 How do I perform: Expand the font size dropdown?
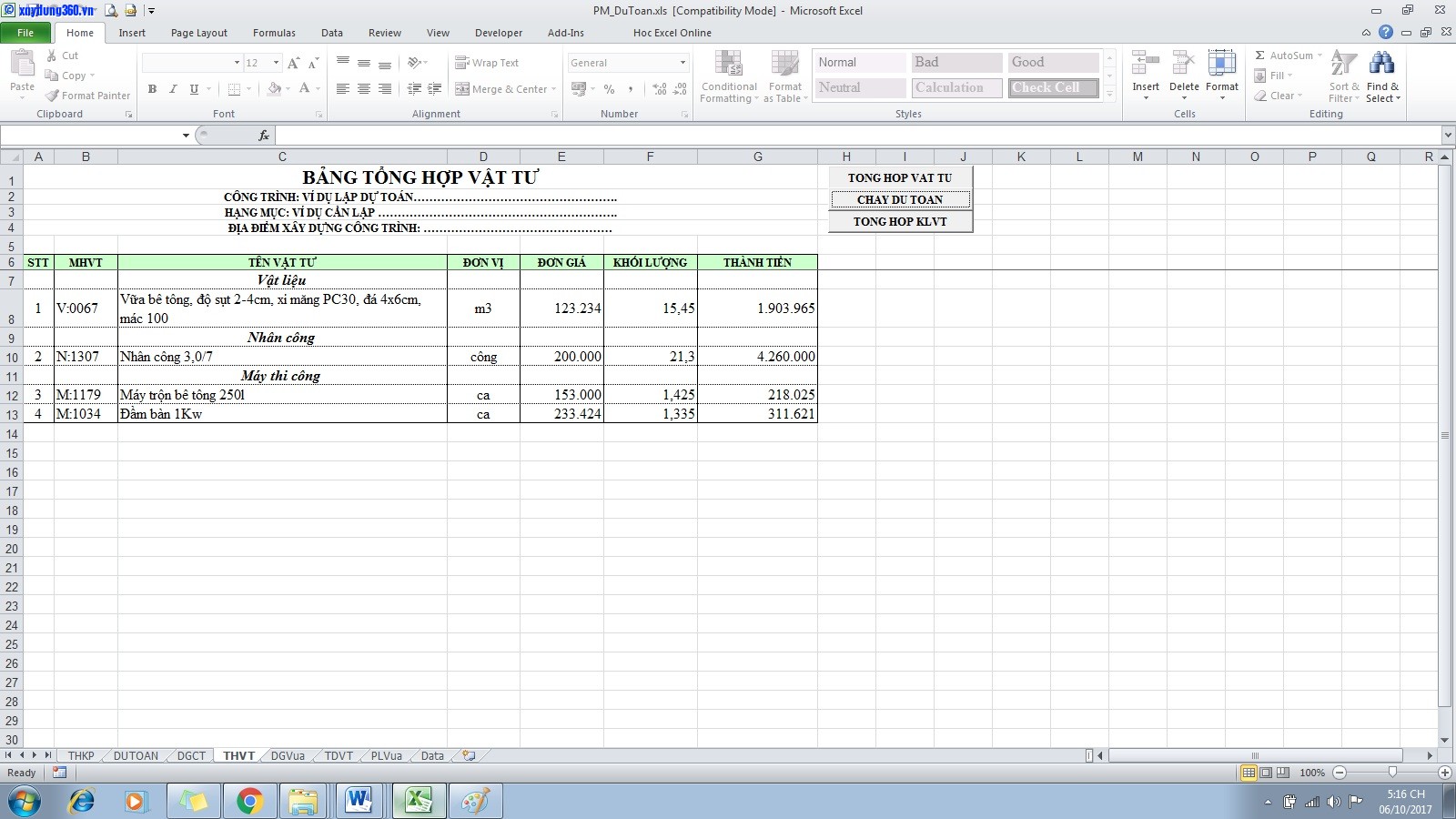pyautogui.click(x=276, y=63)
